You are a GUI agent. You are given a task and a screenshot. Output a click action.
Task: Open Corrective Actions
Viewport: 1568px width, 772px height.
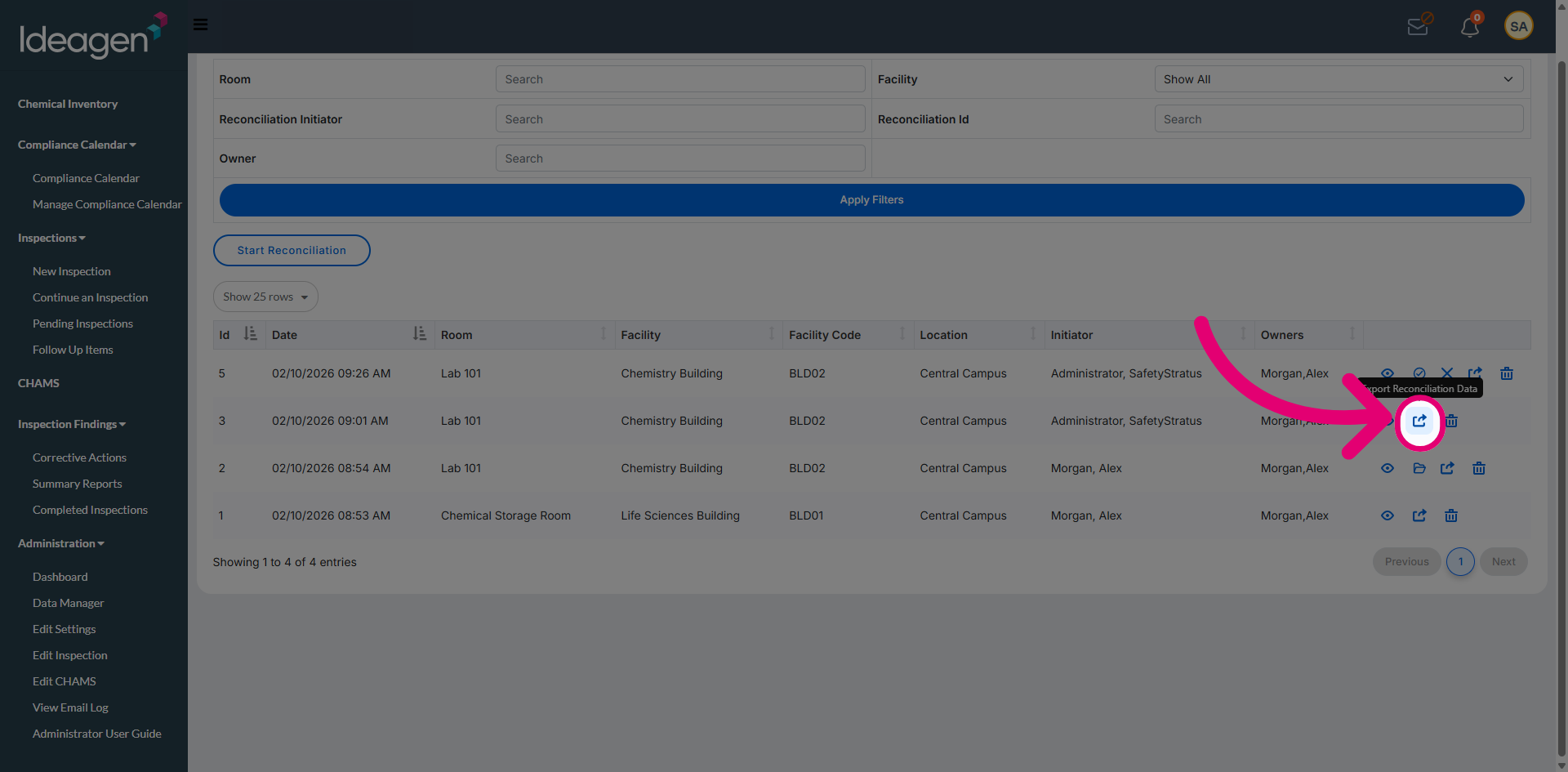click(79, 457)
